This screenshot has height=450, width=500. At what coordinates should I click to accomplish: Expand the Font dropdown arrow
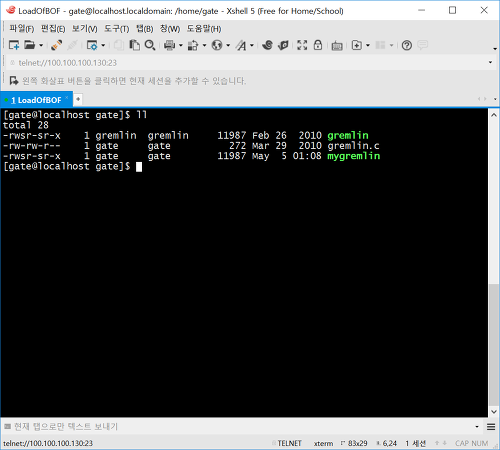pos(252,45)
